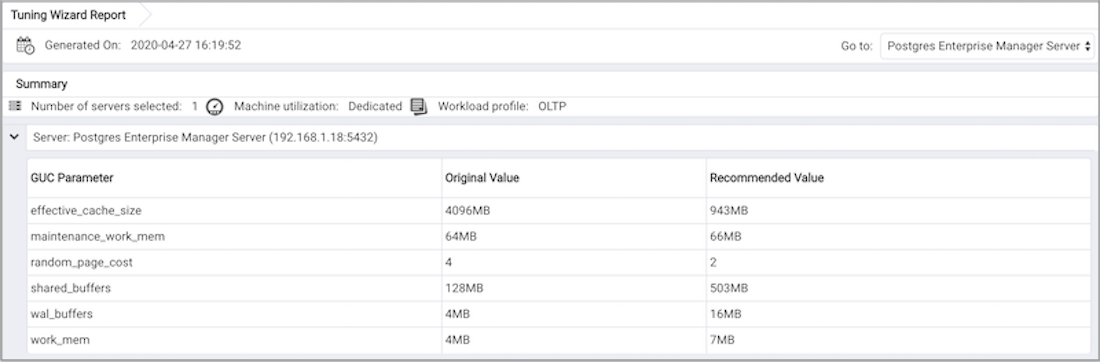Viewport: 1100px width, 362px height.
Task: Click the Original Value column header
Action: (574, 178)
